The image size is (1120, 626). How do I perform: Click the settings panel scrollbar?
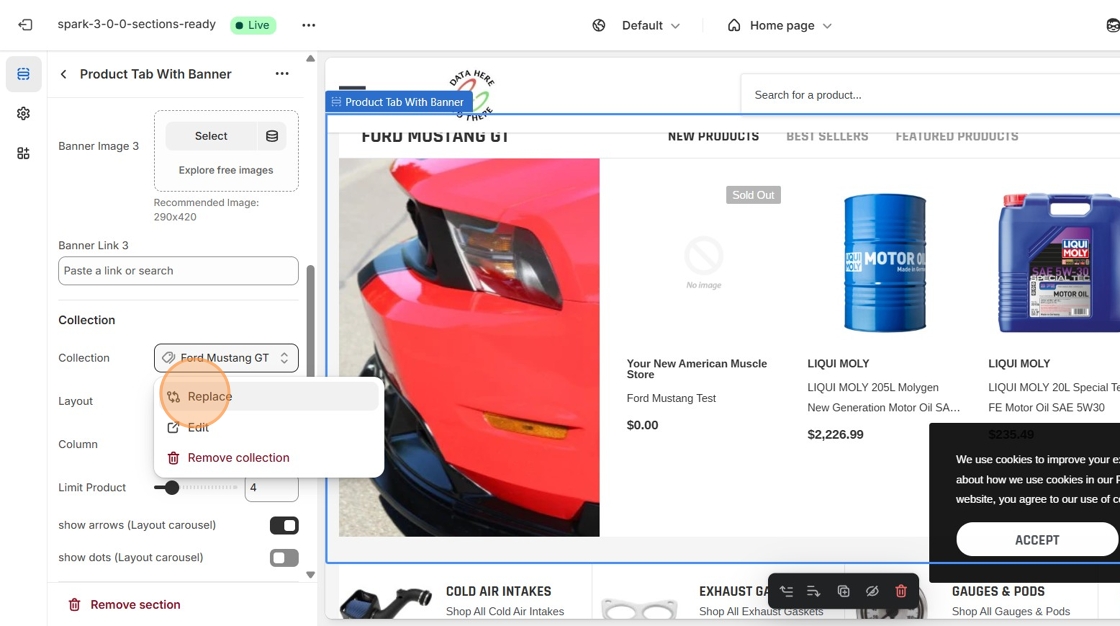[310, 322]
